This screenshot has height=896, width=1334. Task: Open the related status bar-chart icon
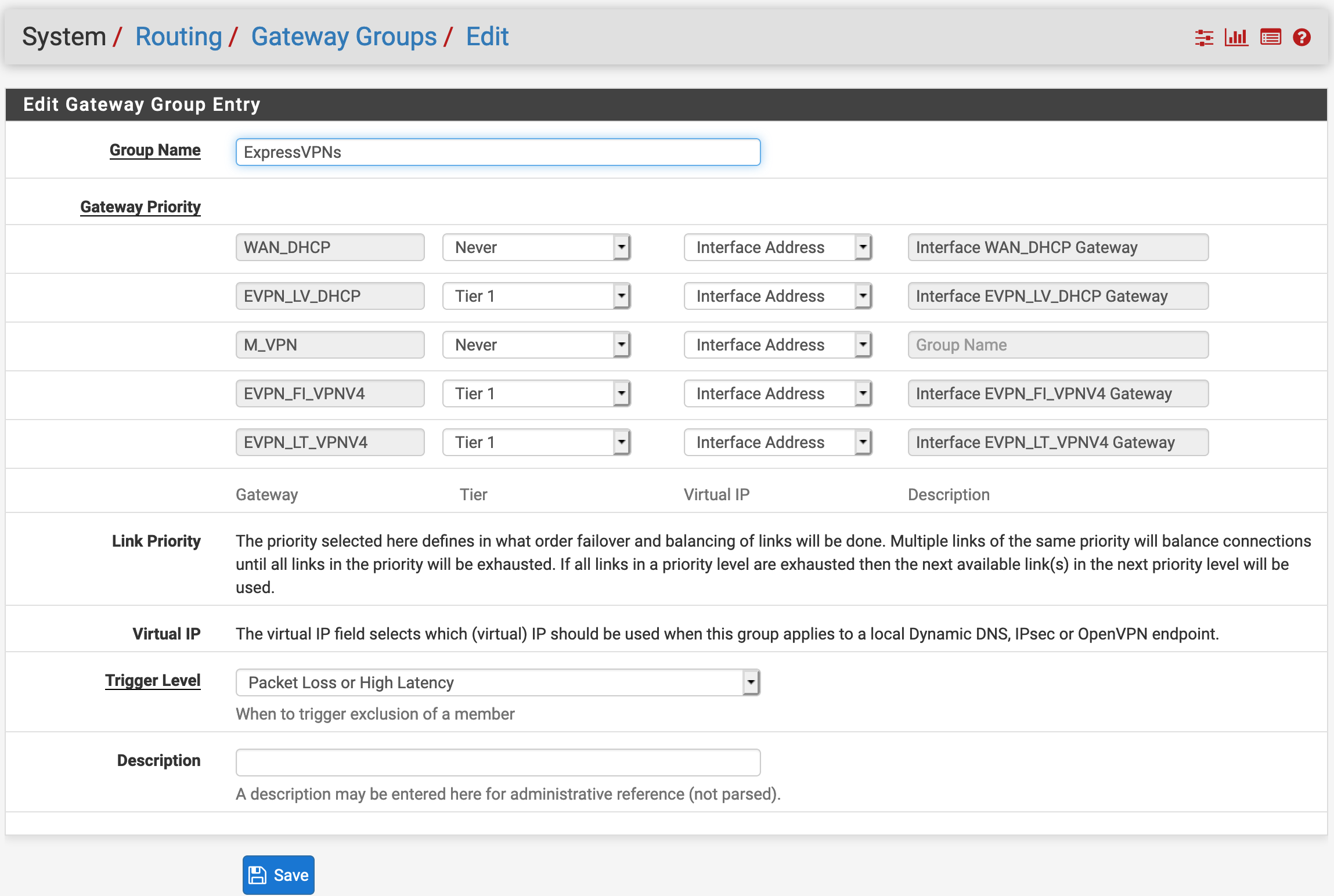point(1236,38)
